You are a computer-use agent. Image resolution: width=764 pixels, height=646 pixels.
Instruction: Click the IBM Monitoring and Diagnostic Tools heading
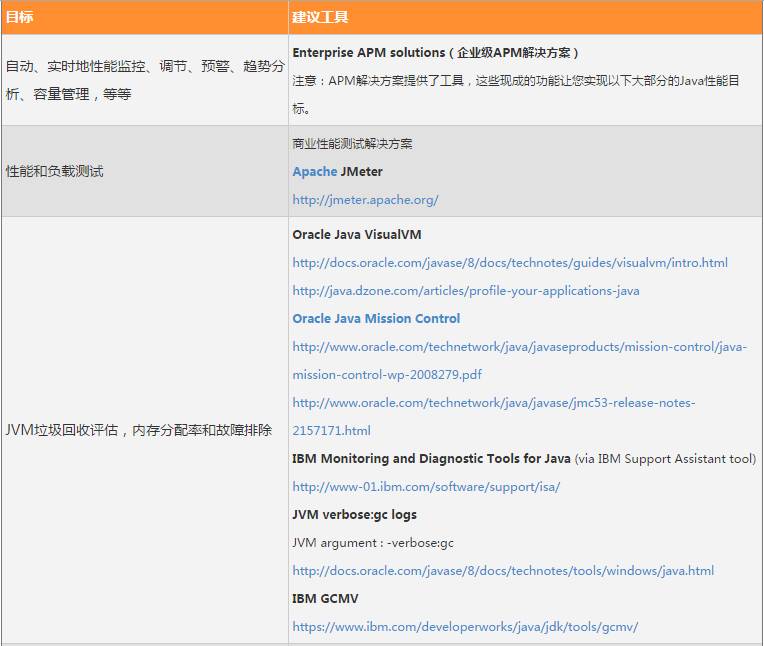pos(431,458)
